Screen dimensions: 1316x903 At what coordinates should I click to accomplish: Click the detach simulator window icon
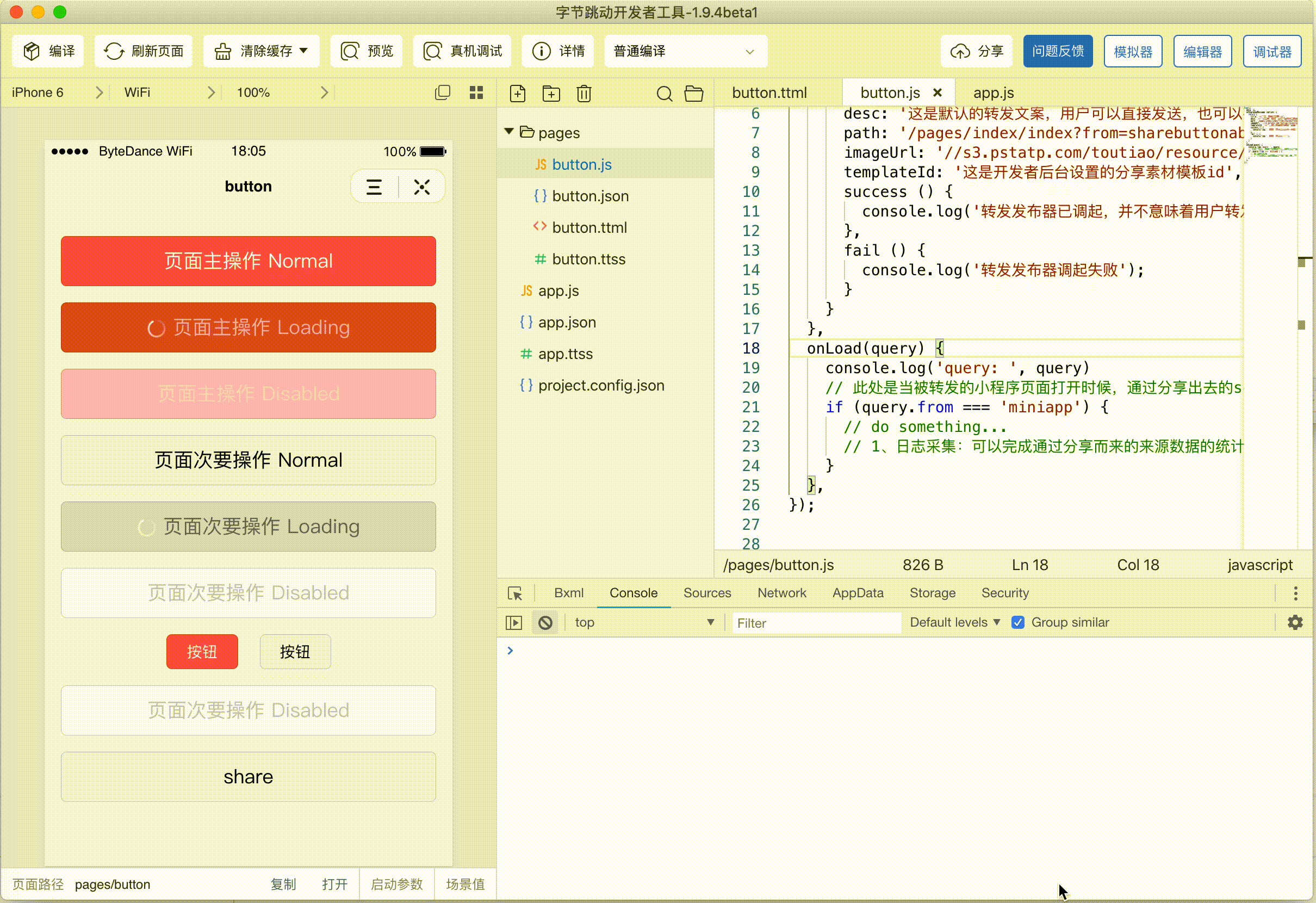click(442, 92)
